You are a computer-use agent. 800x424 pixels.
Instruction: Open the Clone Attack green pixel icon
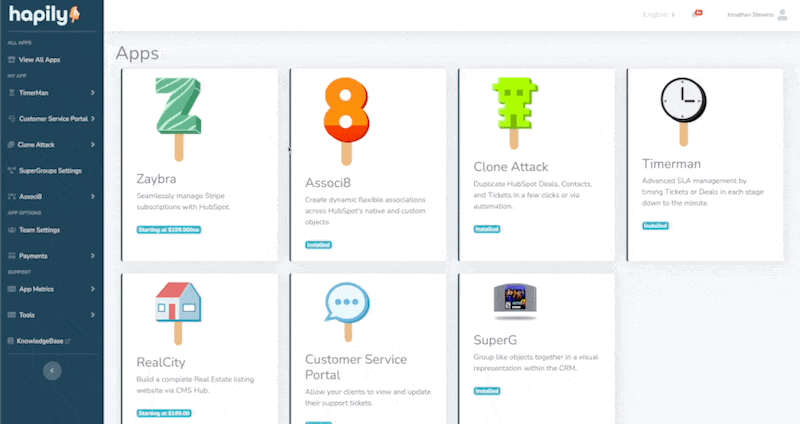[x=514, y=113]
